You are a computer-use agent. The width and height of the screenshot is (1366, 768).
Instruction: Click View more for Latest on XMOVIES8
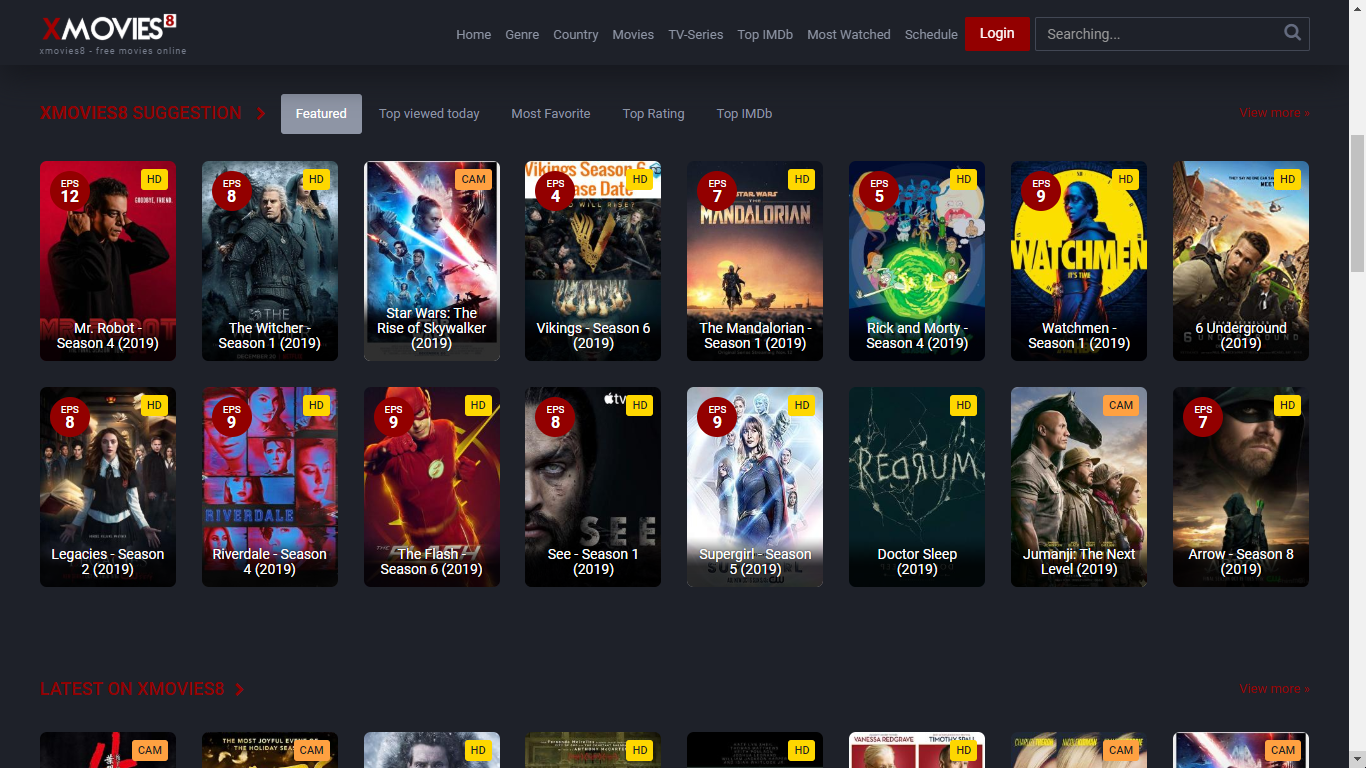pyautogui.click(x=1275, y=689)
